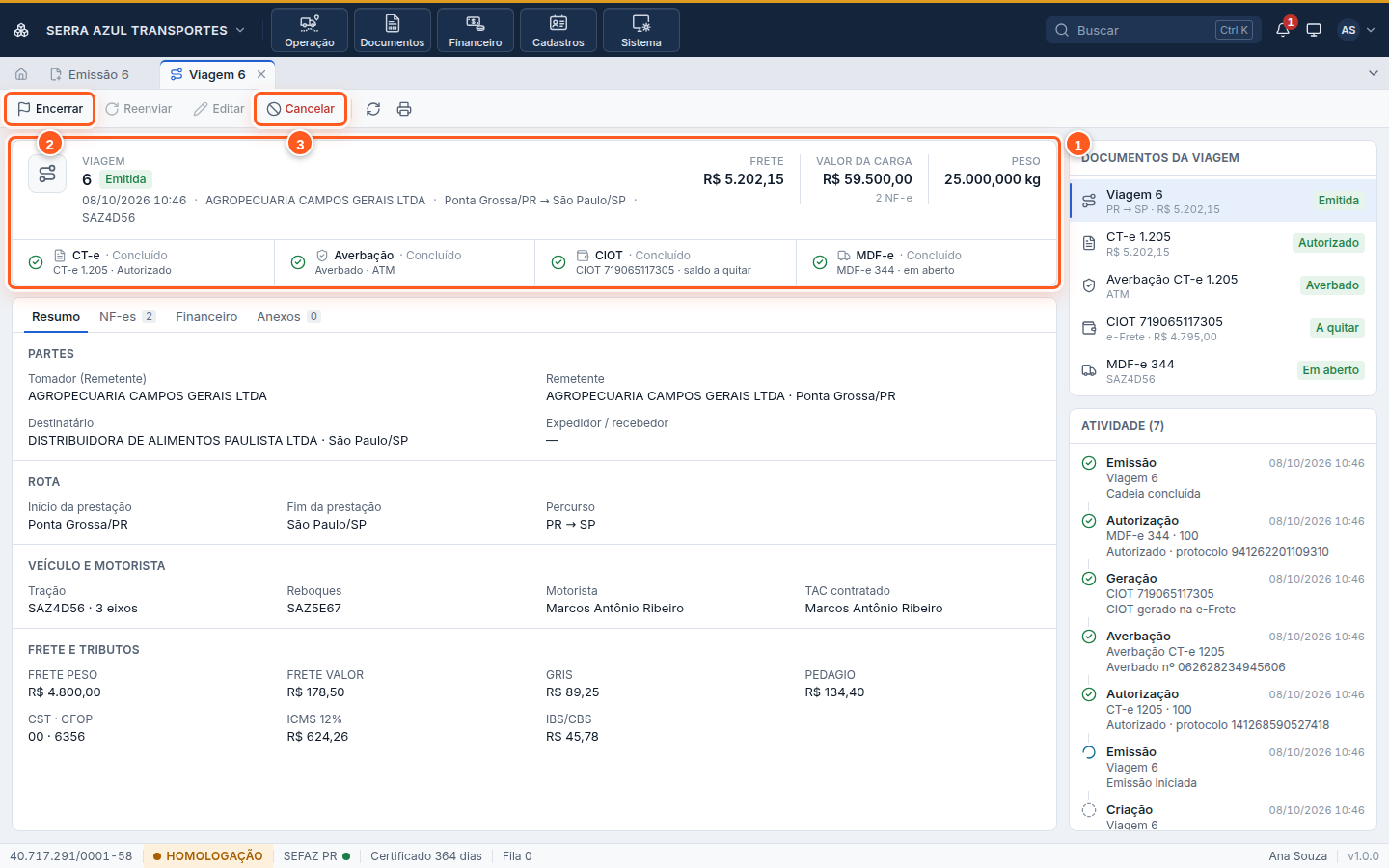Click the HOMOLOGAÇÃO status bar indicator
Screen dimensions: 1389x868
click(x=207, y=856)
